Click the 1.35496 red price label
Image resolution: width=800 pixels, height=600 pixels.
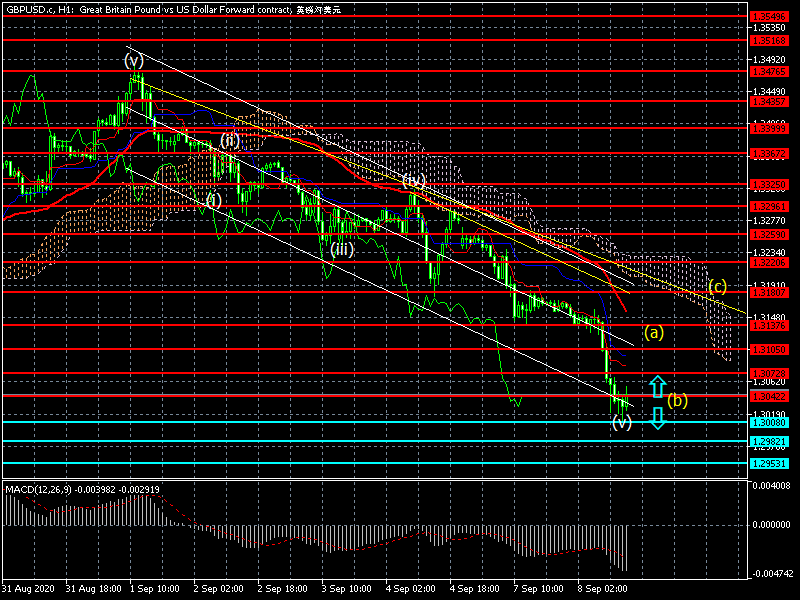[x=765, y=16]
